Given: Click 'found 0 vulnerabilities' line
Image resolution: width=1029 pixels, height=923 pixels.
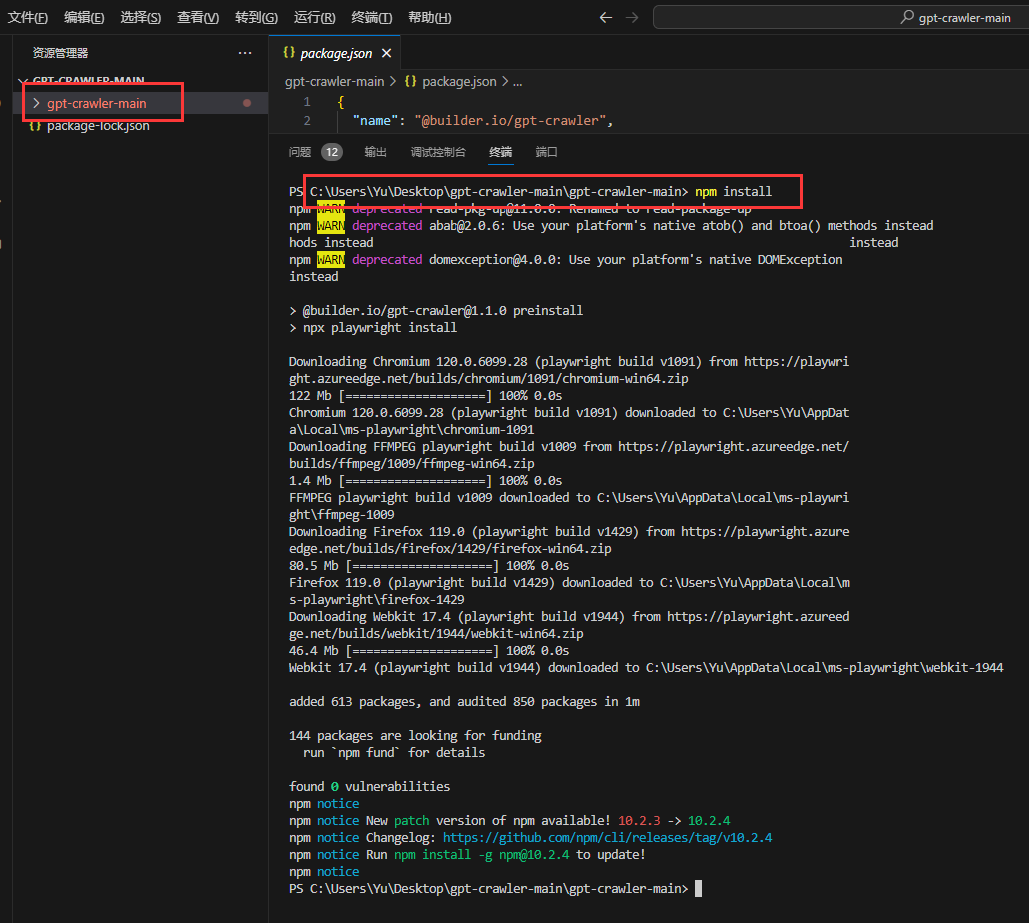Looking at the screenshot, I should 369,786.
